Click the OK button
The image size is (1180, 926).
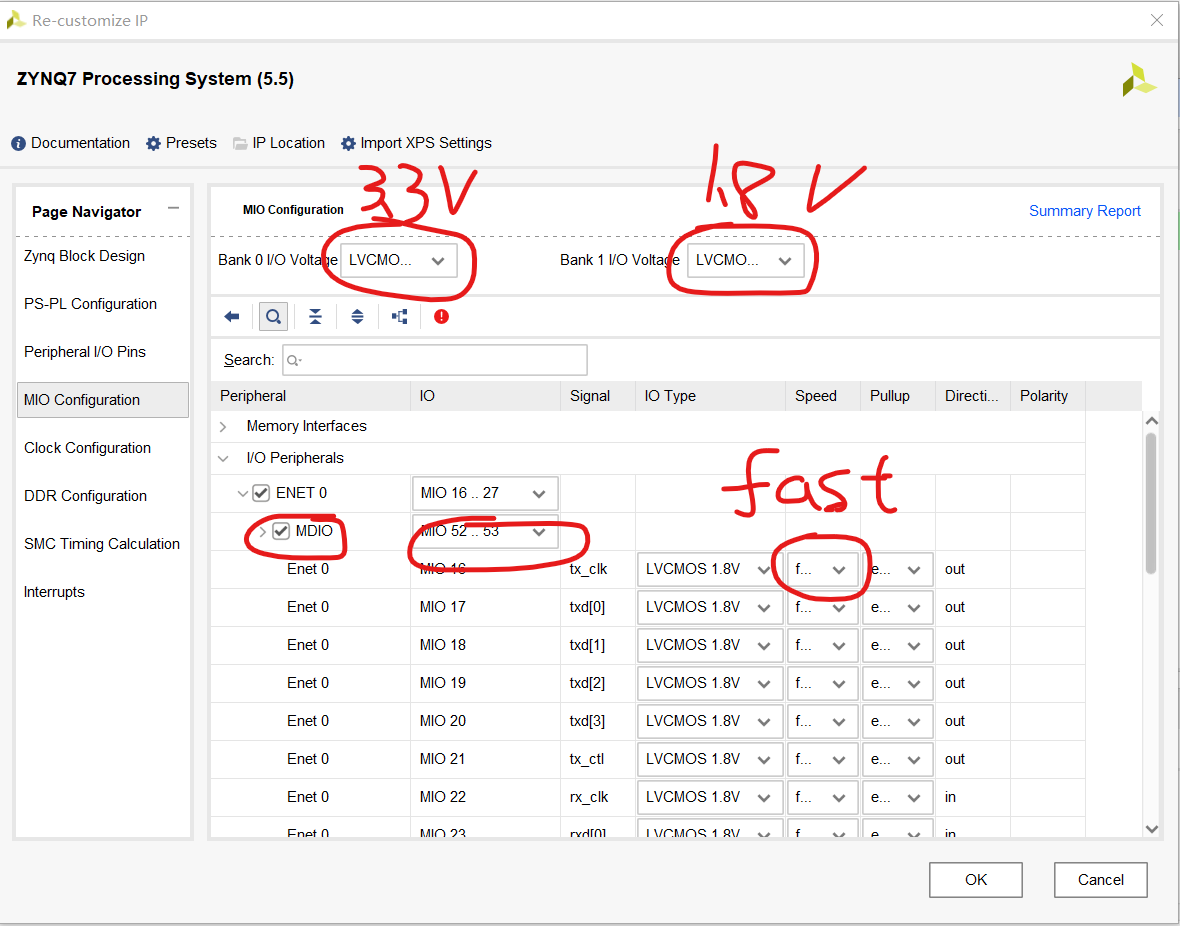click(x=975, y=880)
